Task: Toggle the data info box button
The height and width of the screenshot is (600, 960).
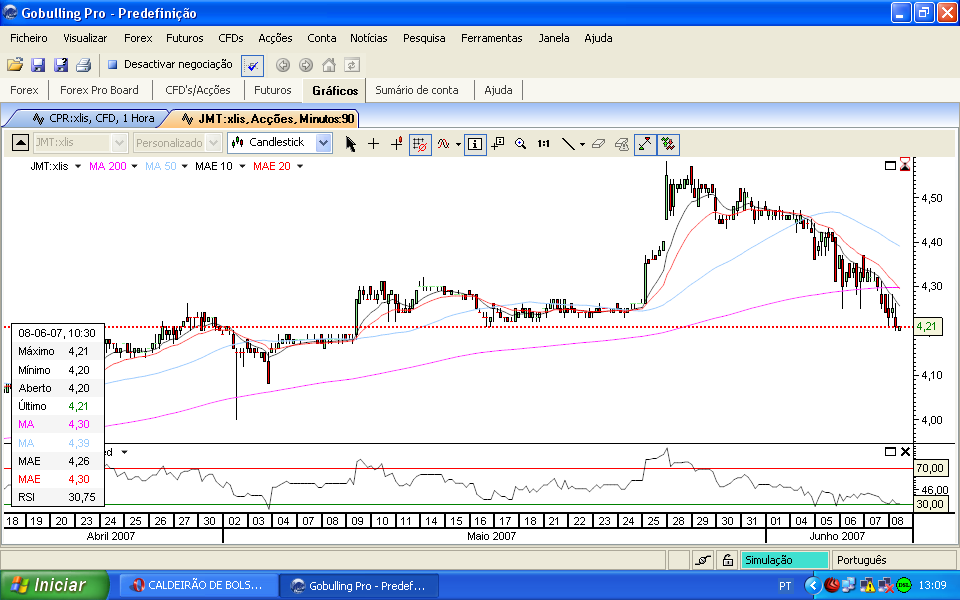Action: [475, 144]
